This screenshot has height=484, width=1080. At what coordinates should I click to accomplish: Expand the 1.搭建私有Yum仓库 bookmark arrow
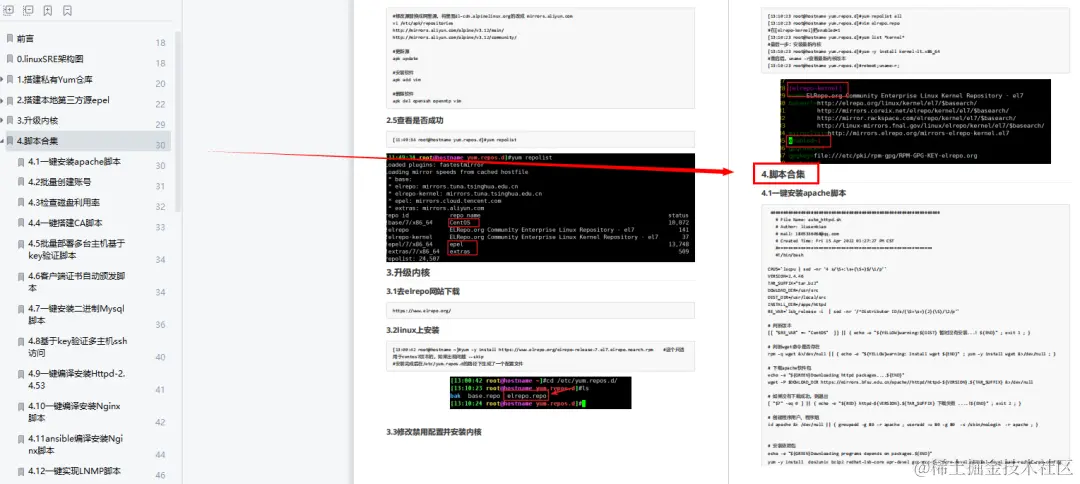click(x=2, y=80)
